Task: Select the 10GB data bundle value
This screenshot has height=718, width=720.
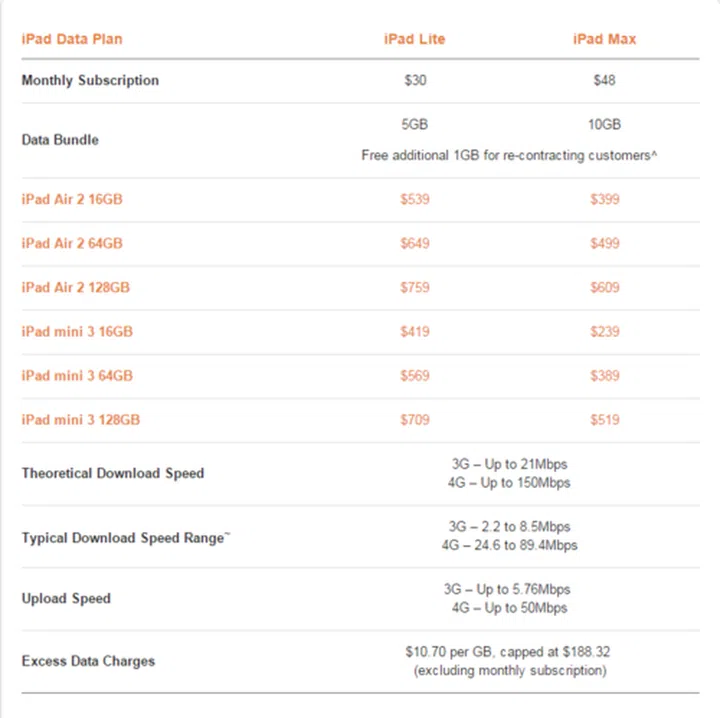Action: tap(604, 124)
